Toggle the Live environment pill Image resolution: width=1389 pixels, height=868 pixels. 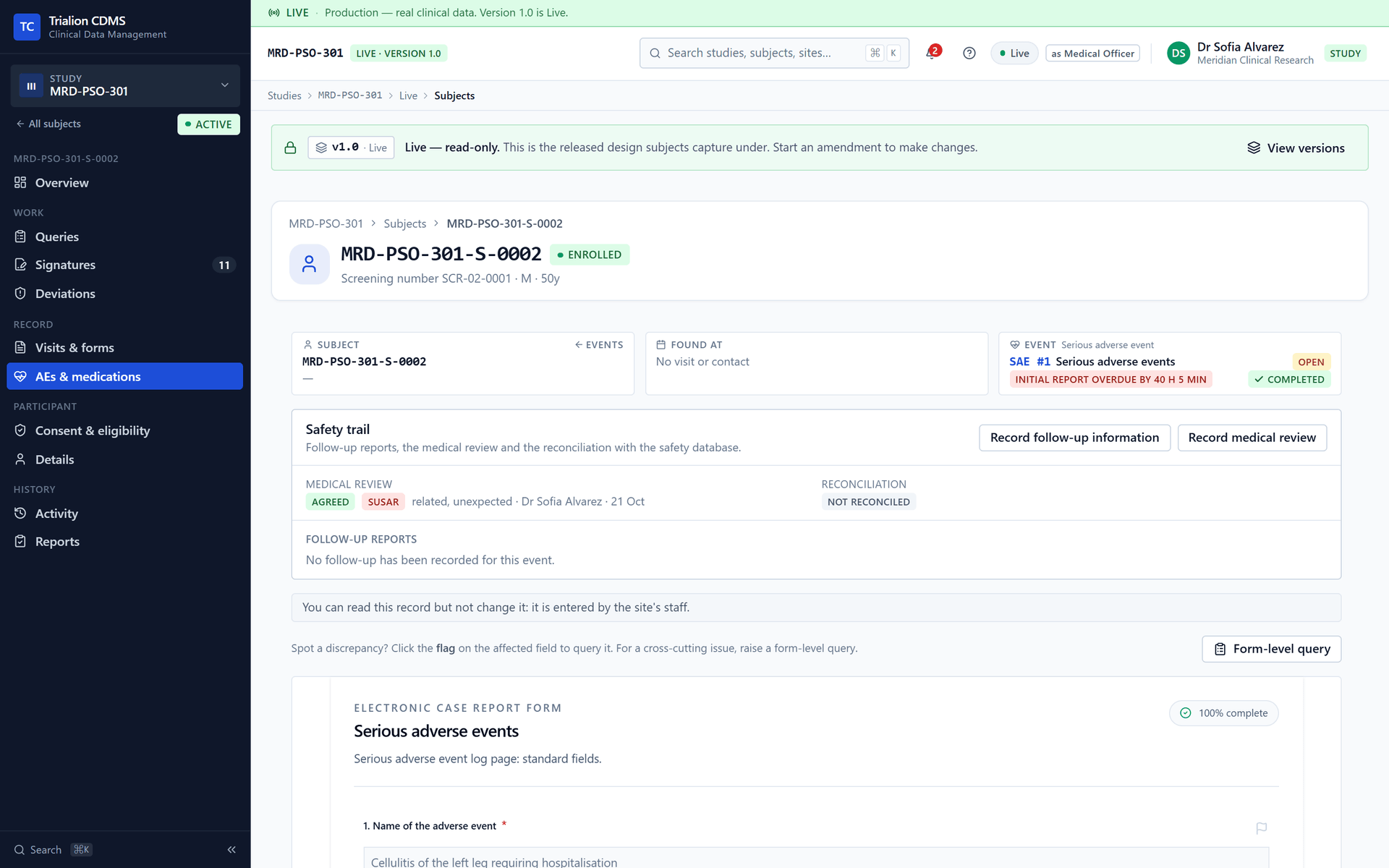[1014, 53]
